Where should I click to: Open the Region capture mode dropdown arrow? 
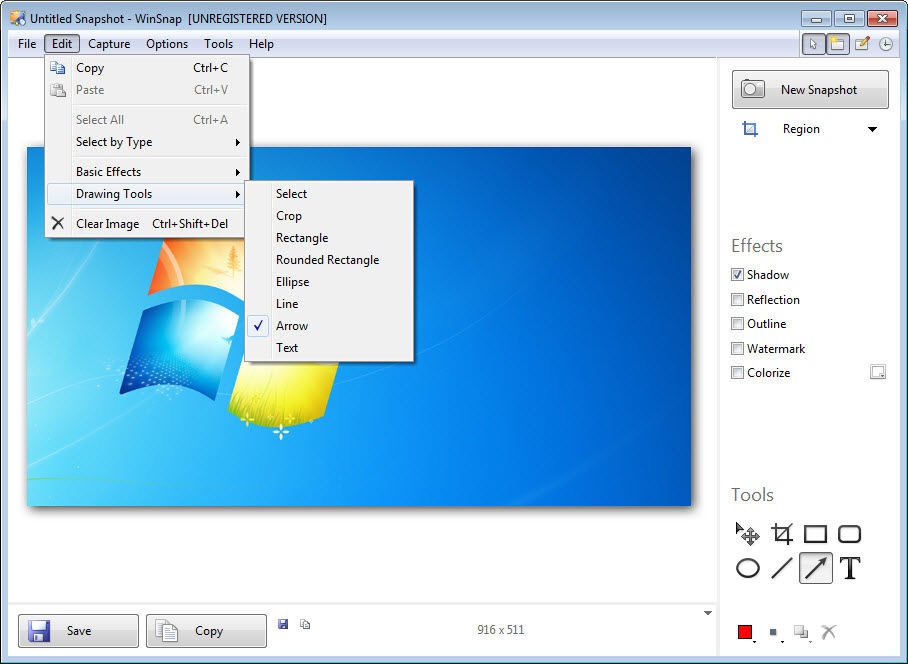coord(872,129)
